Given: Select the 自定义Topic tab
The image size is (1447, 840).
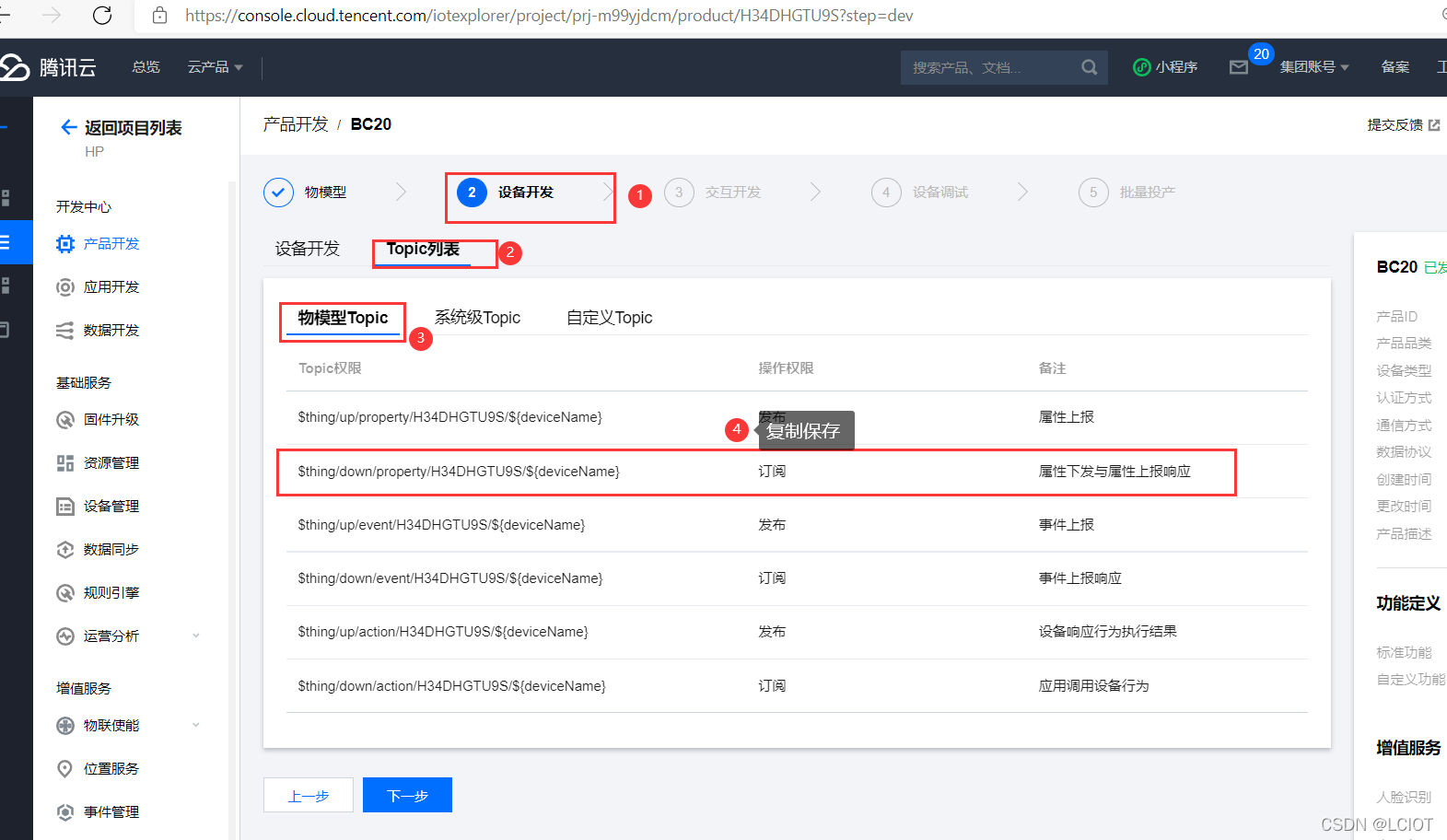Looking at the screenshot, I should pyautogui.click(x=609, y=318).
